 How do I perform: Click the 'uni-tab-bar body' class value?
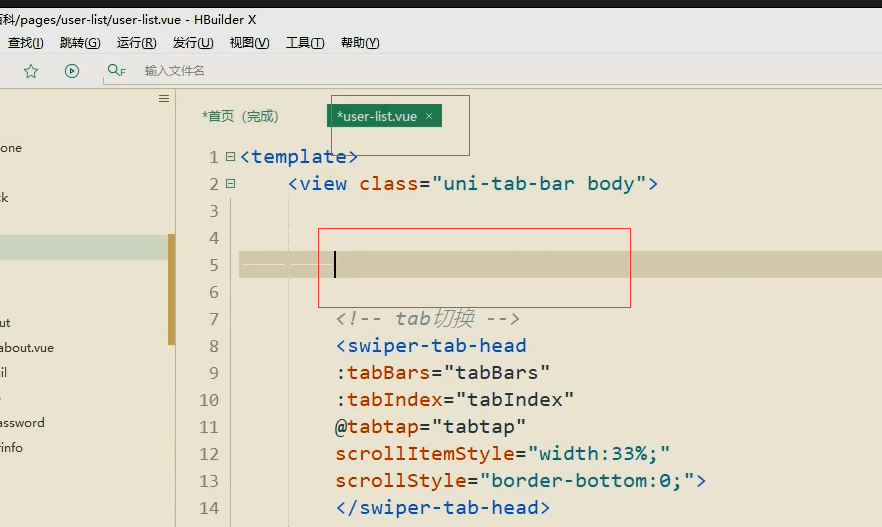pos(538,183)
